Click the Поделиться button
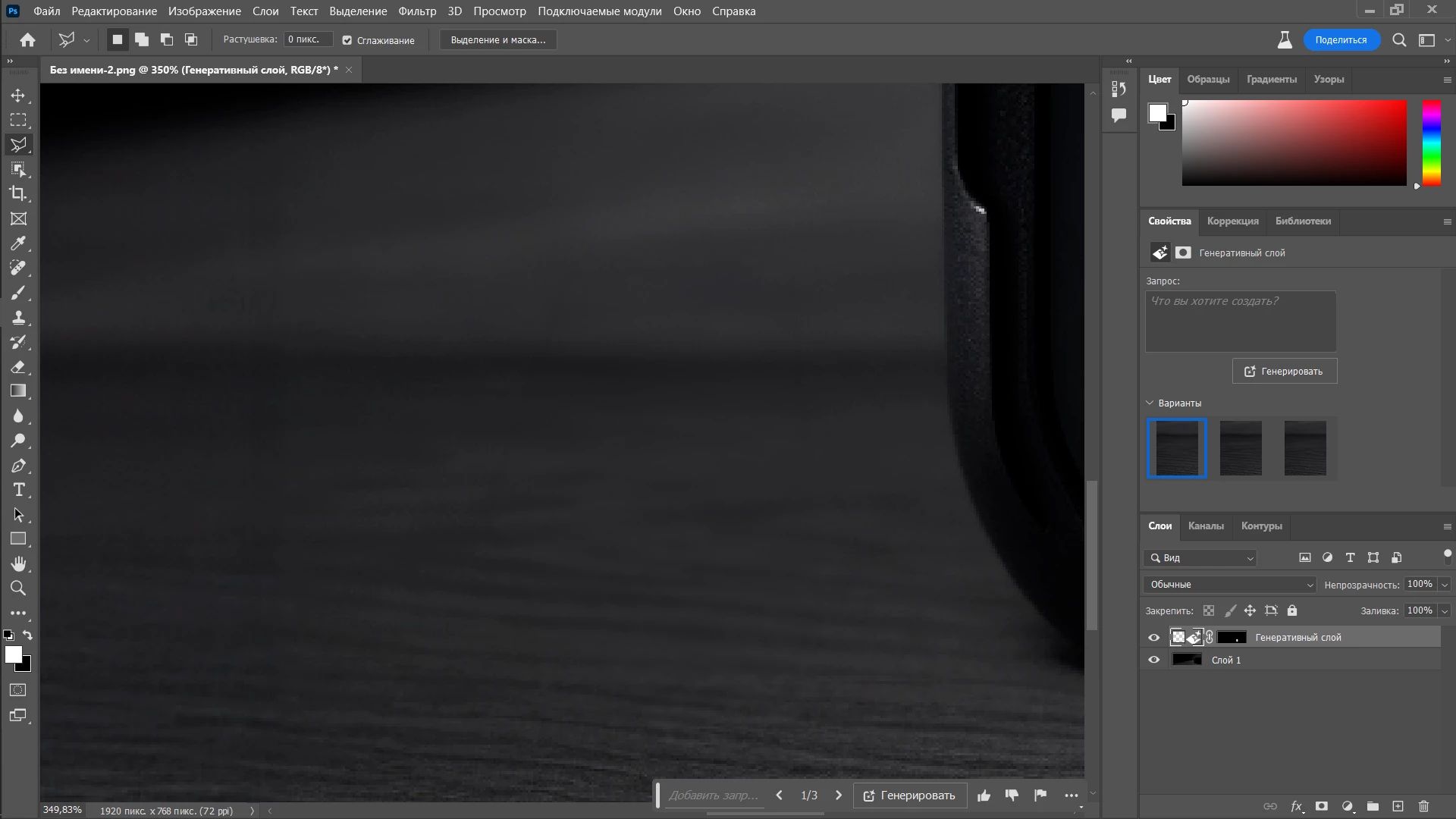This screenshot has height=819, width=1456. (1340, 40)
